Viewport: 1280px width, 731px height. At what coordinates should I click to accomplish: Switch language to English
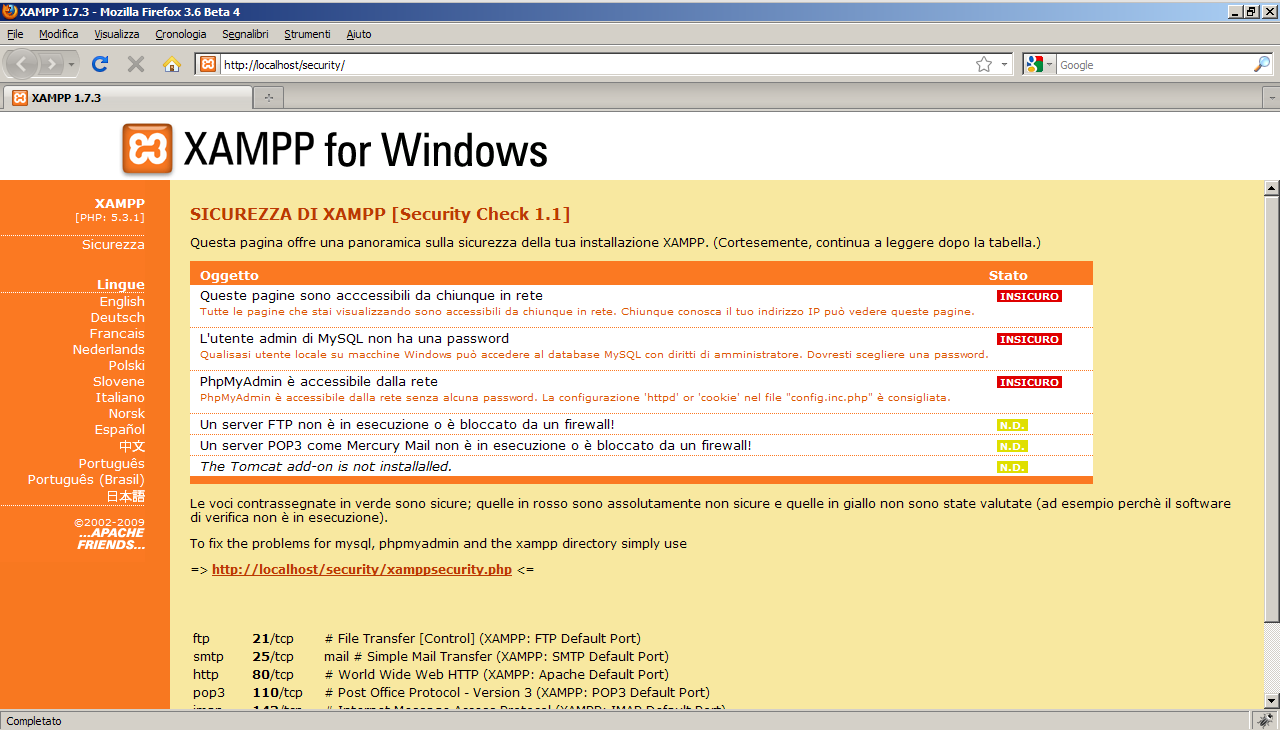[x=122, y=301]
